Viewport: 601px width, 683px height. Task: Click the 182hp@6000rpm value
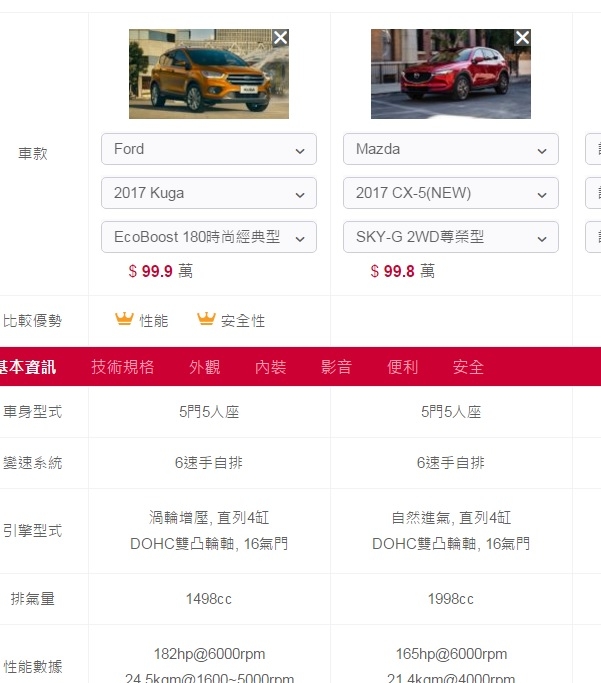tap(209, 654)
